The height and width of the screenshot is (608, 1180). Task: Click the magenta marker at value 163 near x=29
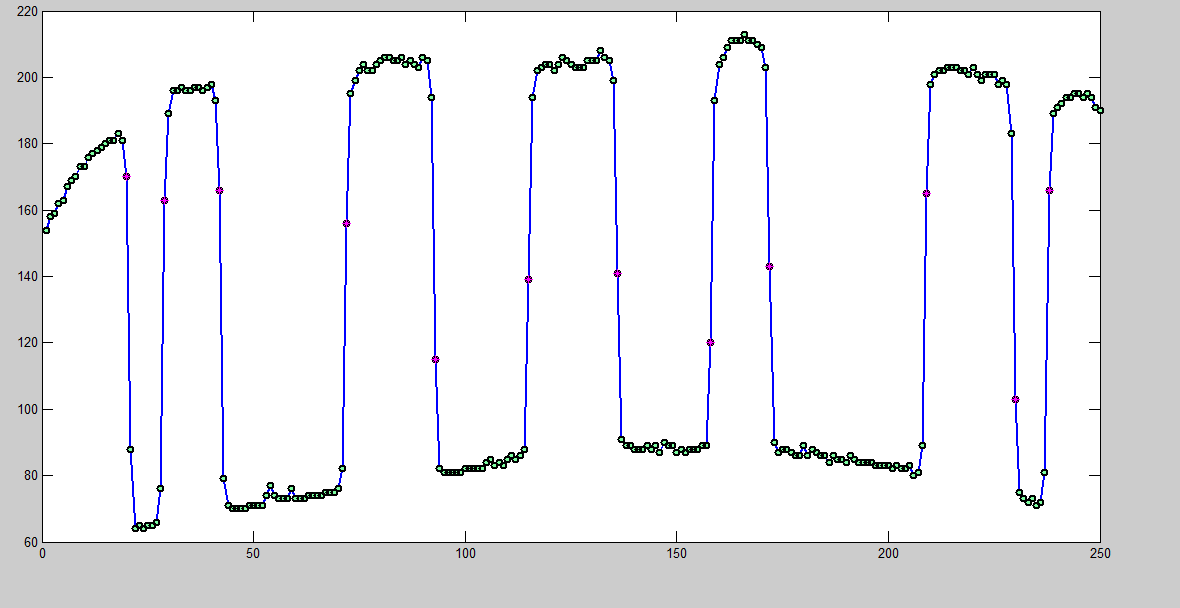164,200
